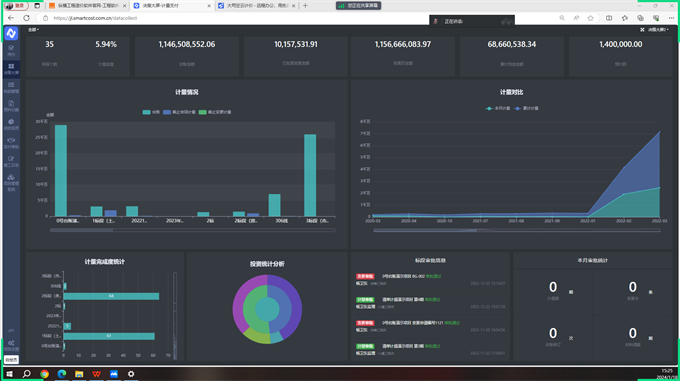Click the fullscreen-exit cross icon at top right
Image resolution: width=680 pixels, height=381 pixels.
642,30
